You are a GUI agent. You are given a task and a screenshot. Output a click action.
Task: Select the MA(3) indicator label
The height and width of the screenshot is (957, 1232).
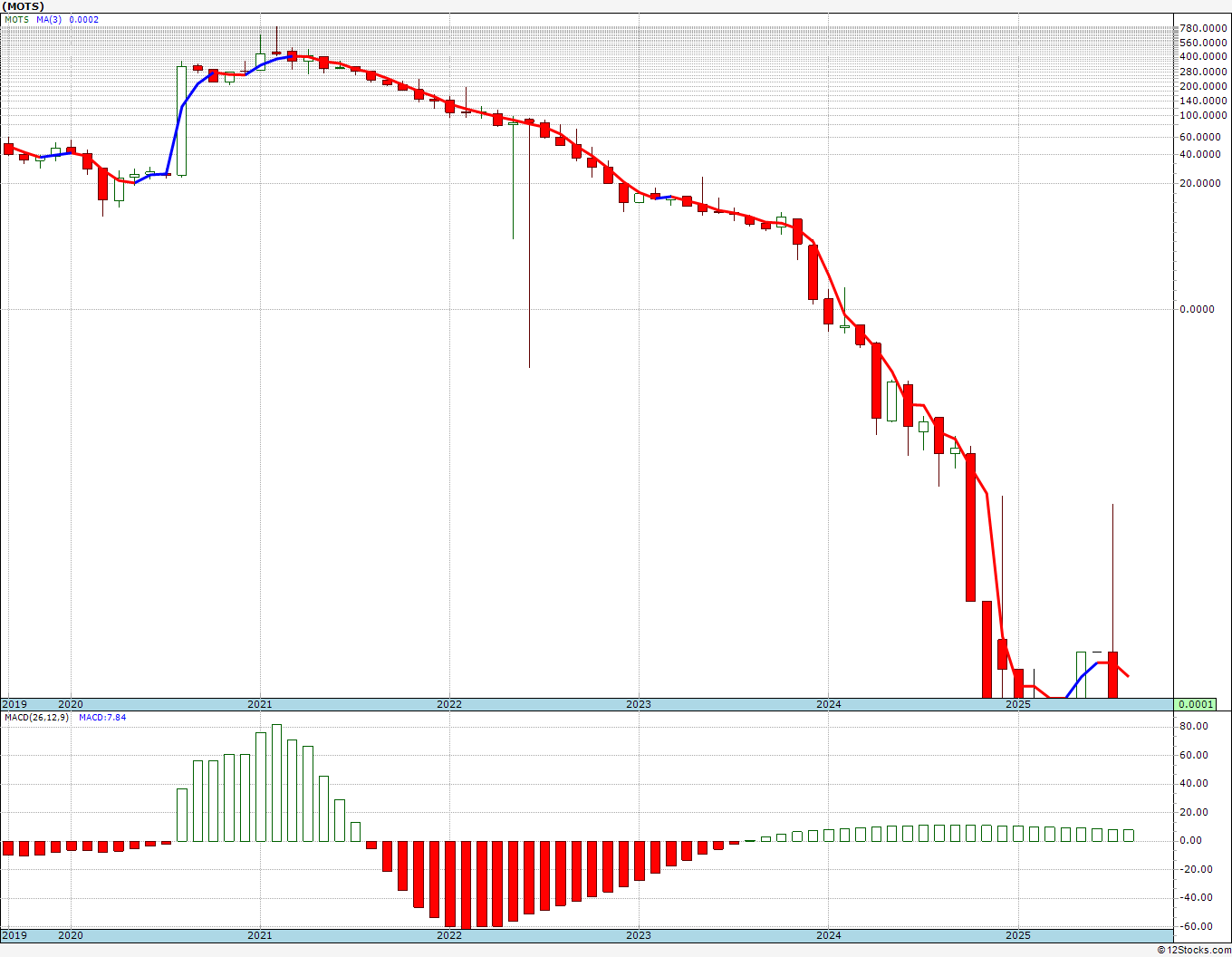click(x=49, y=20)
